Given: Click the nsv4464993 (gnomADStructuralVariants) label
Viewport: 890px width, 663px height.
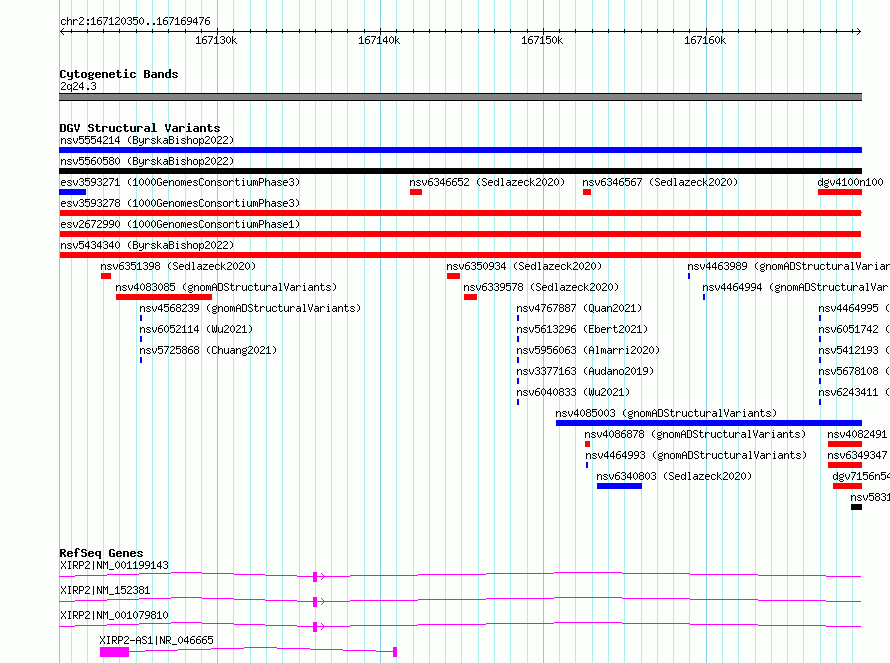Looking at the screenshot, I should 696,455.
